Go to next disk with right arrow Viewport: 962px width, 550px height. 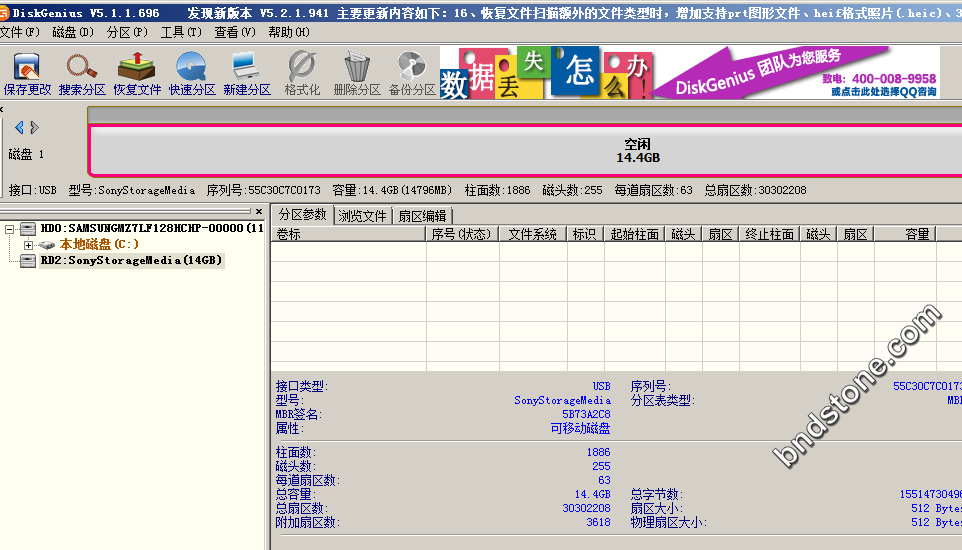click(x=35, y=127)
